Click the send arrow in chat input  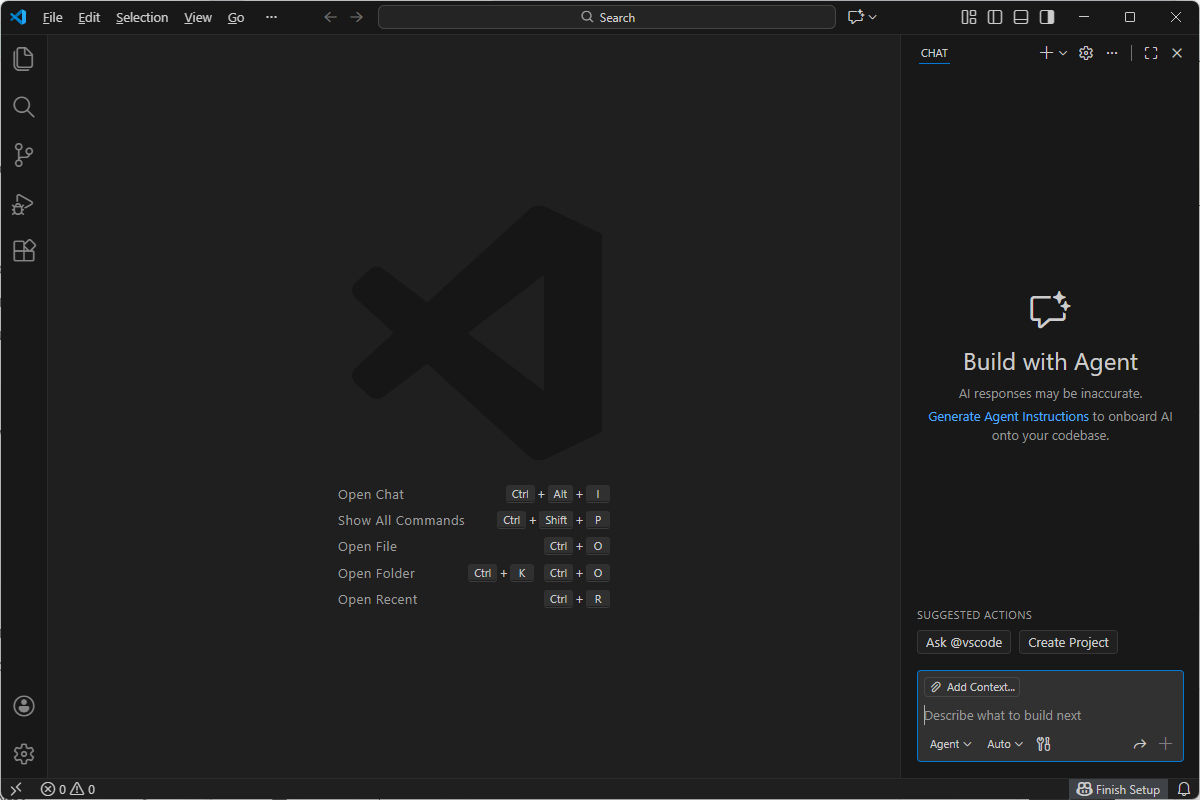coord(1139,744)
